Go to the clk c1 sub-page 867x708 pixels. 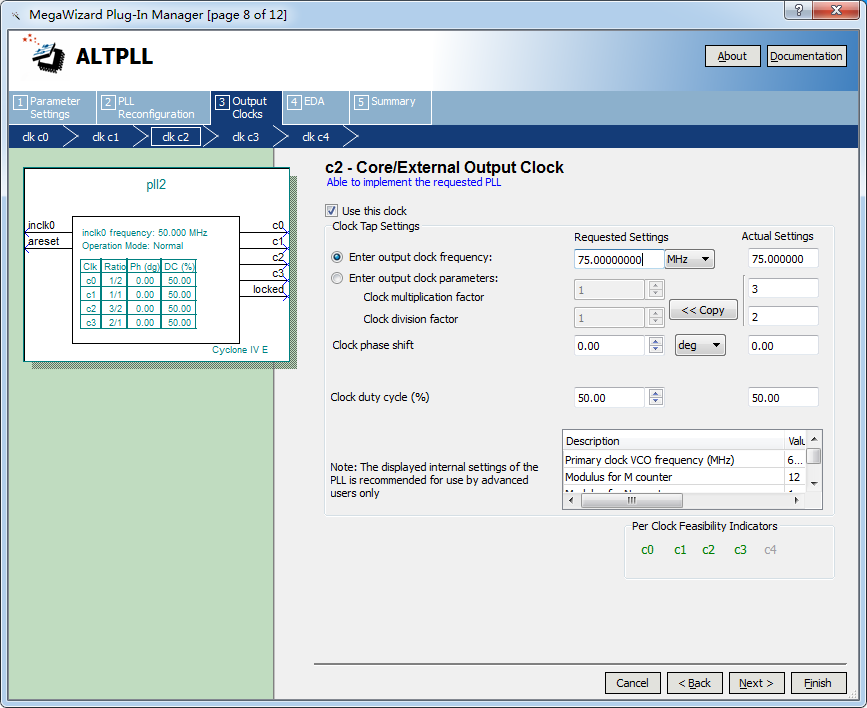106,137
